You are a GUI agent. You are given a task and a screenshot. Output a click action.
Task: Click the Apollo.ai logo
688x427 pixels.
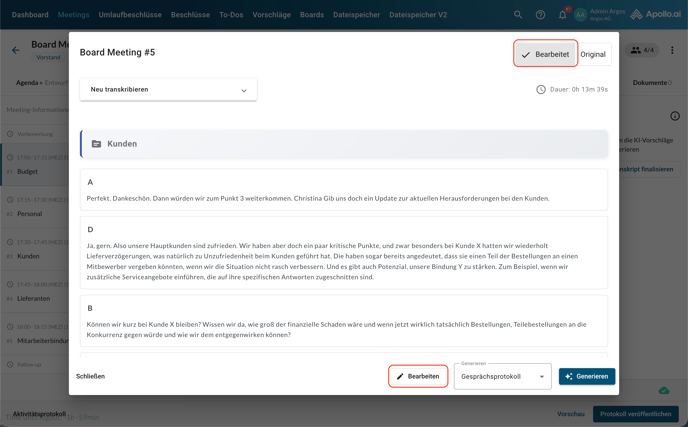[656, 15]
